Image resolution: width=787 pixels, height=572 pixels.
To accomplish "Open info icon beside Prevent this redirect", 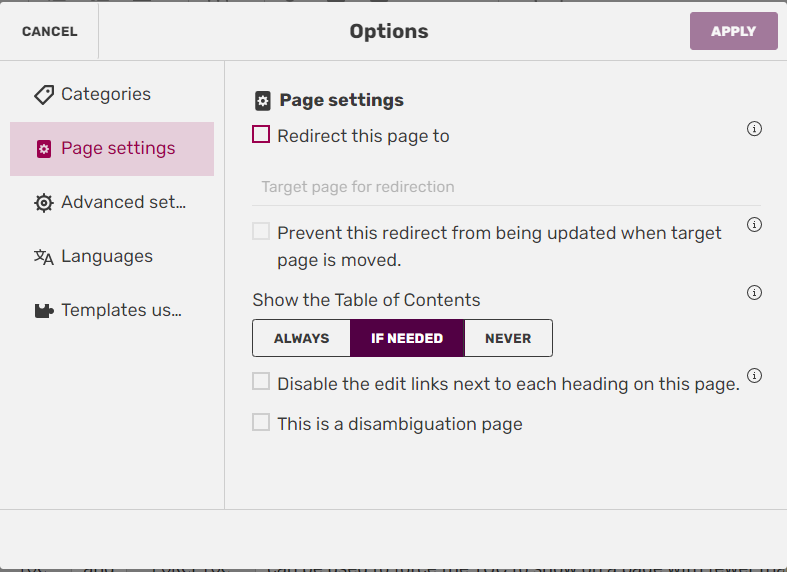I will pyautogui.click(x=755, y=225).
